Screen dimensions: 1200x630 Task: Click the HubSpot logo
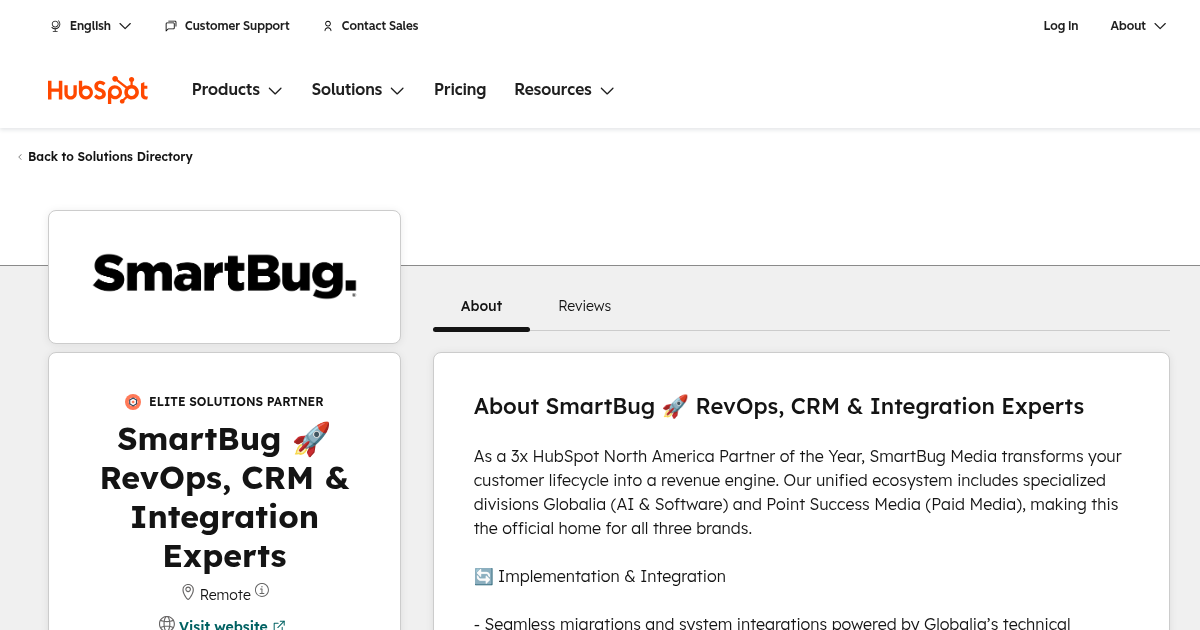(x=98, y=90)
